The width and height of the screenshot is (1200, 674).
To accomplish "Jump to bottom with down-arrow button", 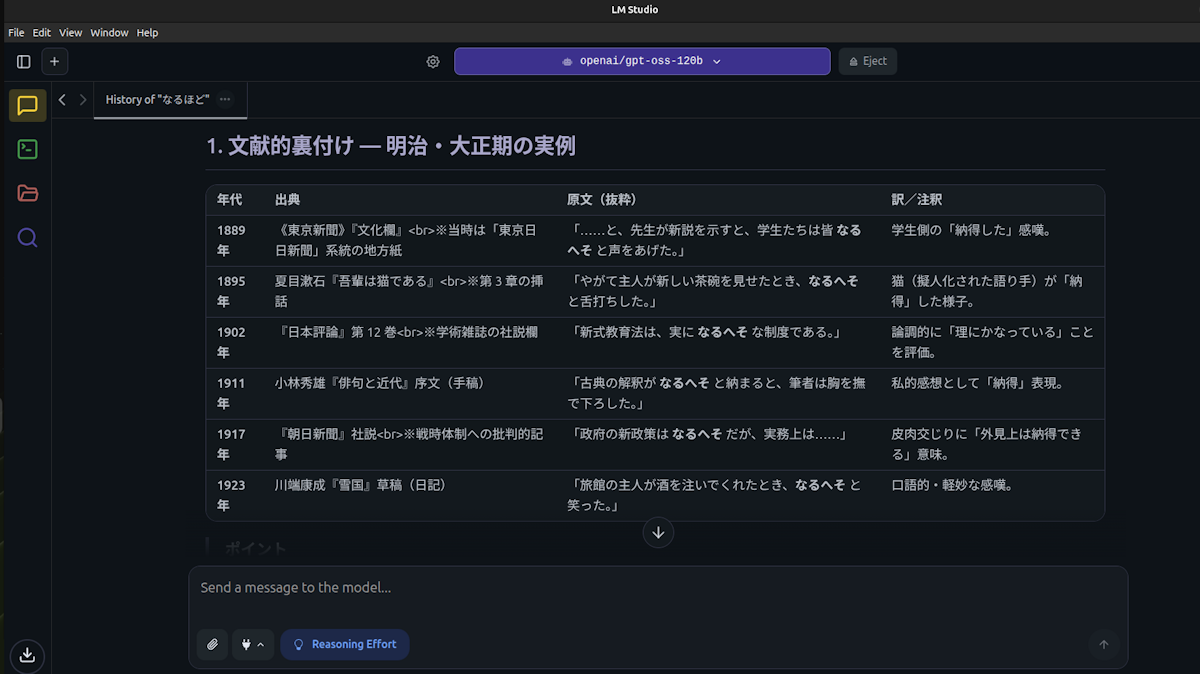I will point(658,532).
